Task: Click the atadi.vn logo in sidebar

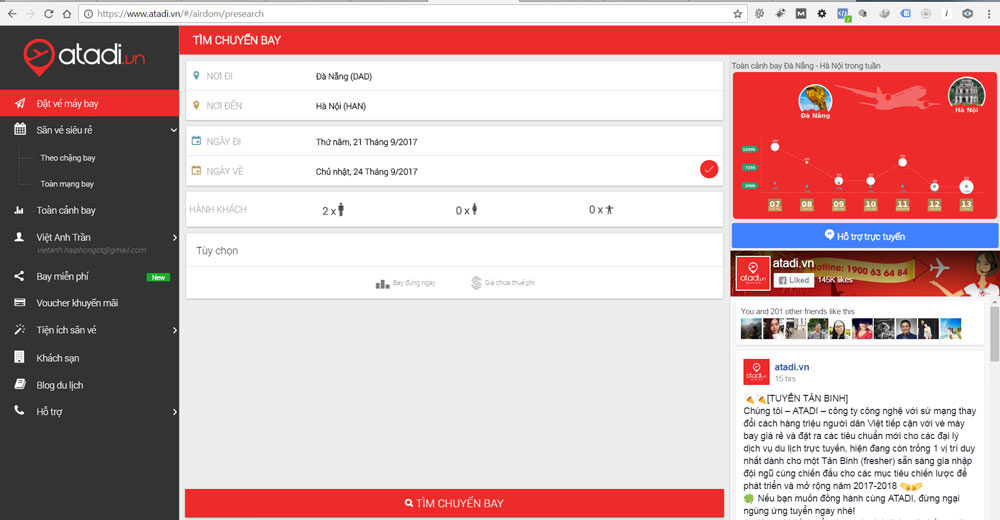Action: (x=88, y=55)
